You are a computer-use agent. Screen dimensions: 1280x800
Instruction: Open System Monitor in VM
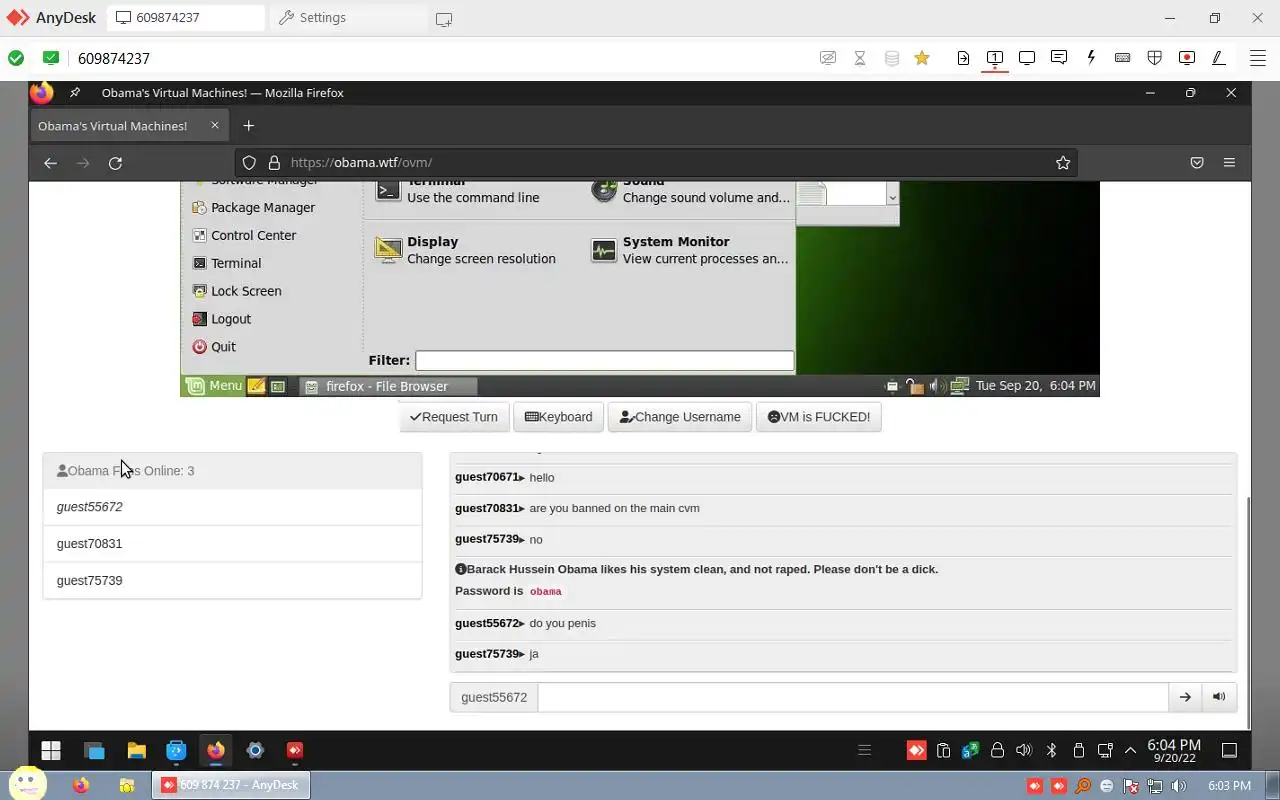[689, 250]
